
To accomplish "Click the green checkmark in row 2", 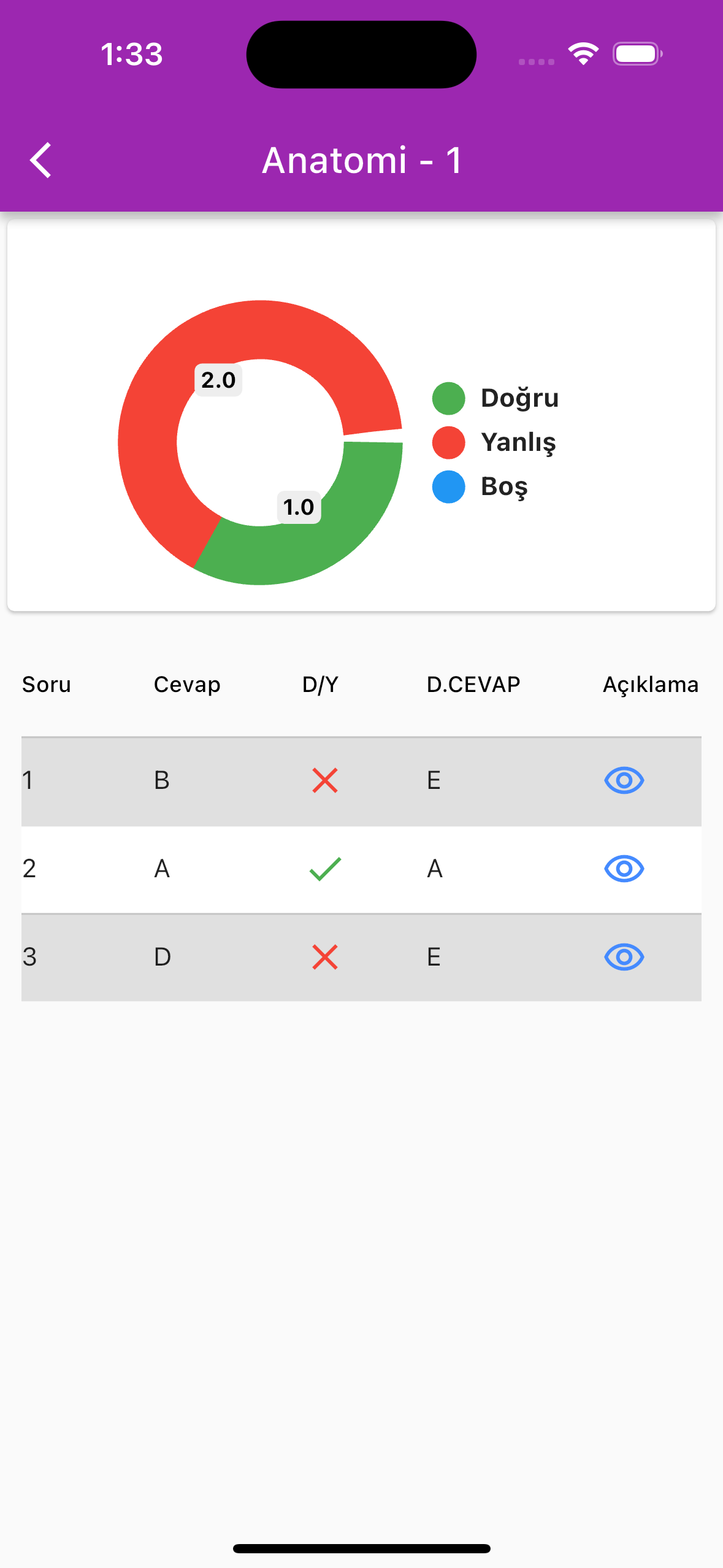I will point(325,869).
